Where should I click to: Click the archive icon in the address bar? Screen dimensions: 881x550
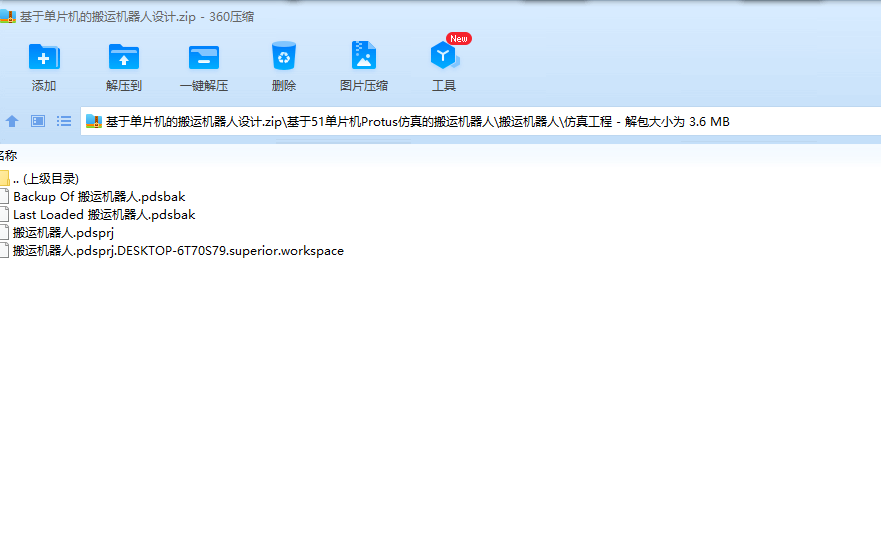click(93, 121)
